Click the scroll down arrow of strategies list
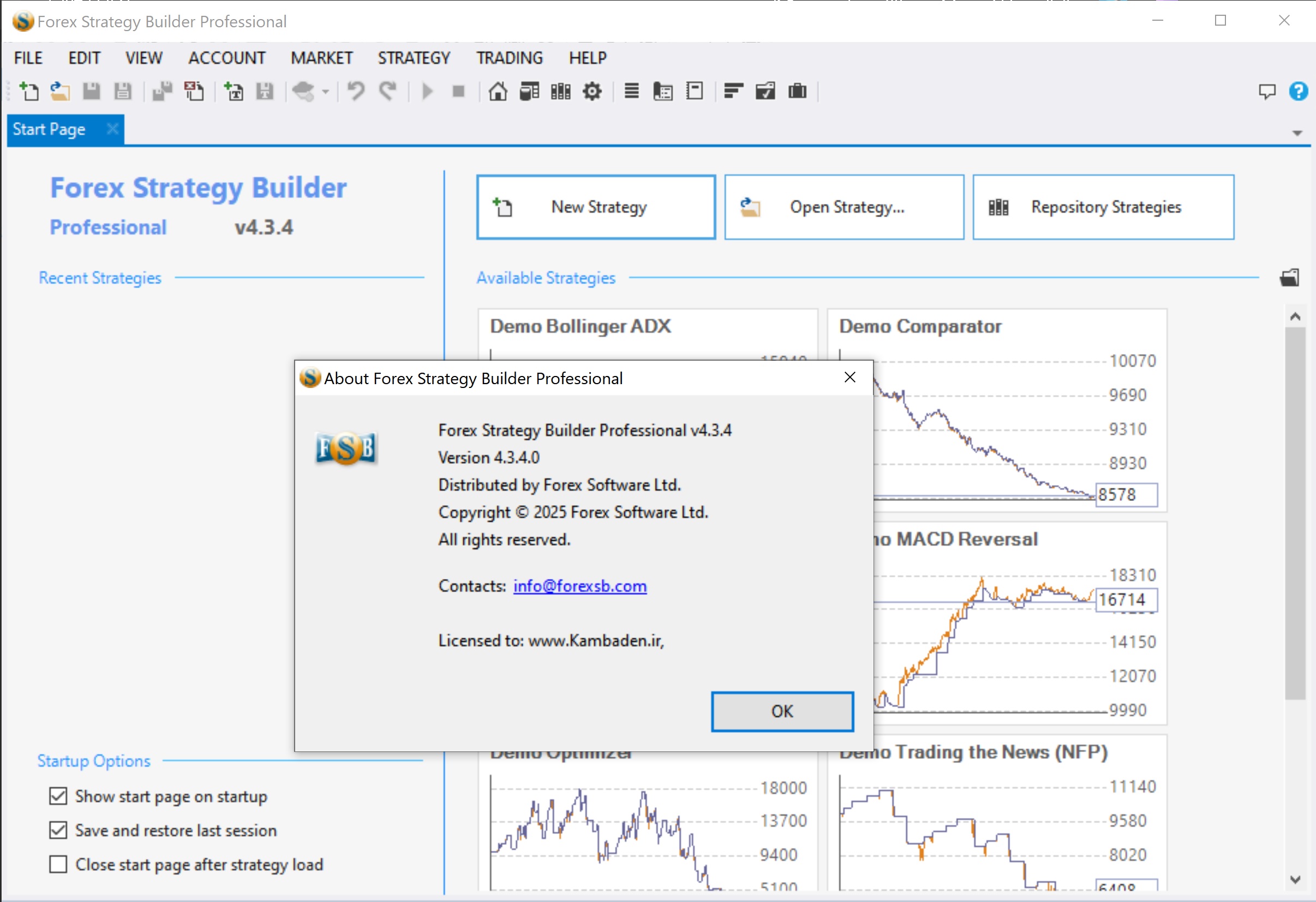 tap(1295, 879)
